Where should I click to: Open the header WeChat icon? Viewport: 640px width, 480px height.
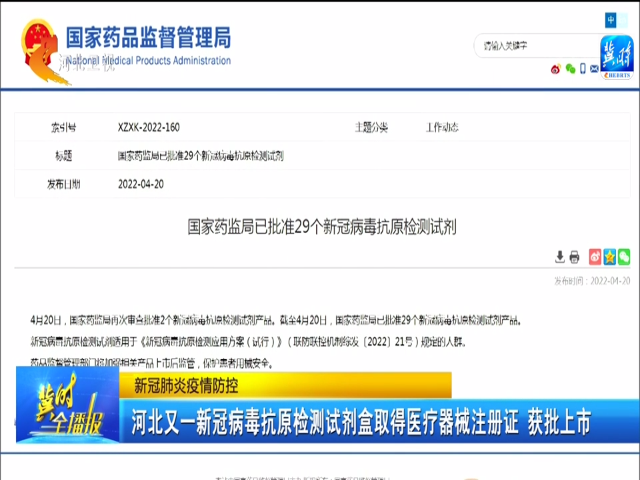click(x=570, y=69)
